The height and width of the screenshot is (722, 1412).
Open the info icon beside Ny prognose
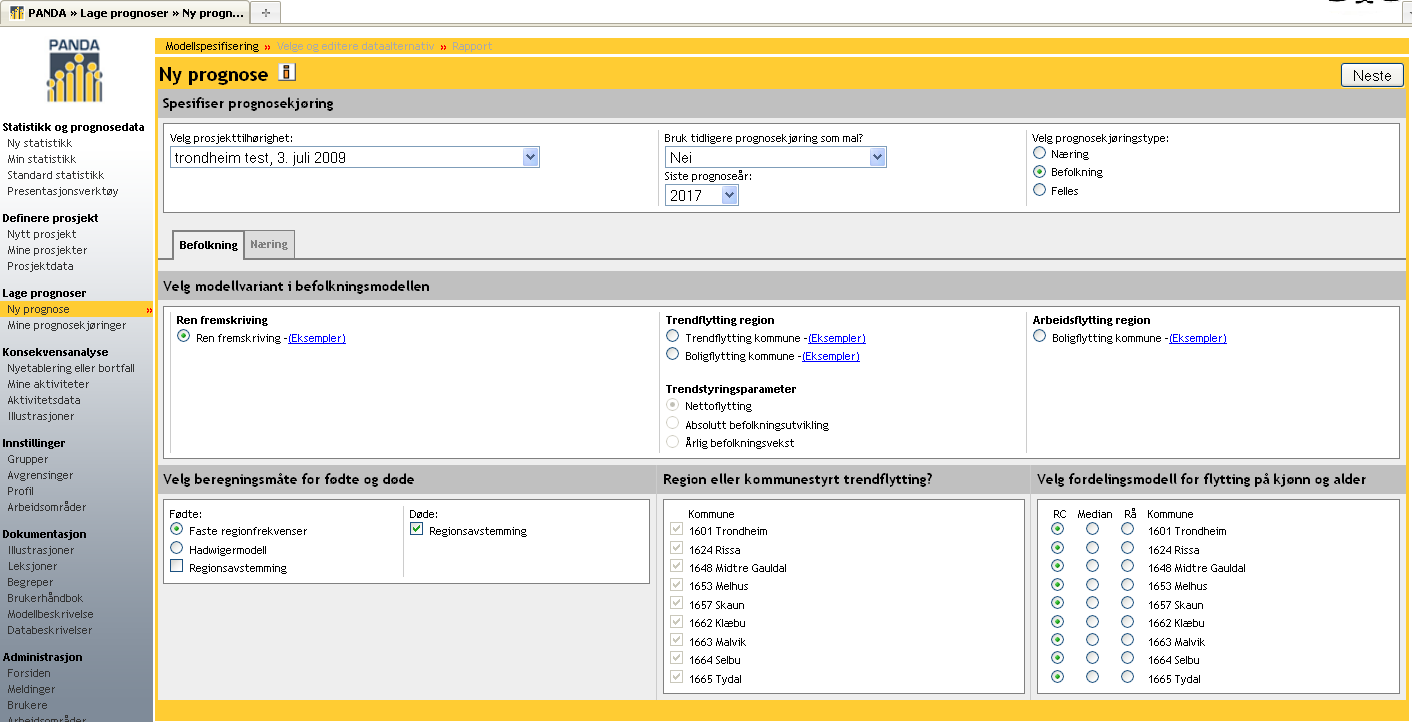tap(287, 72)
